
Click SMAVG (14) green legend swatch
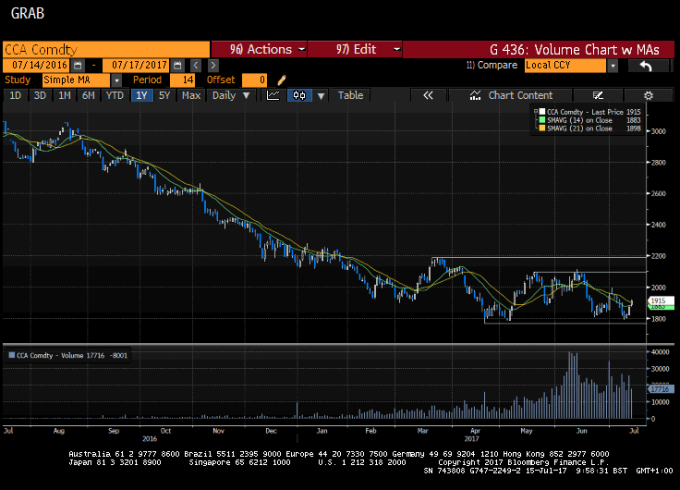537,118
